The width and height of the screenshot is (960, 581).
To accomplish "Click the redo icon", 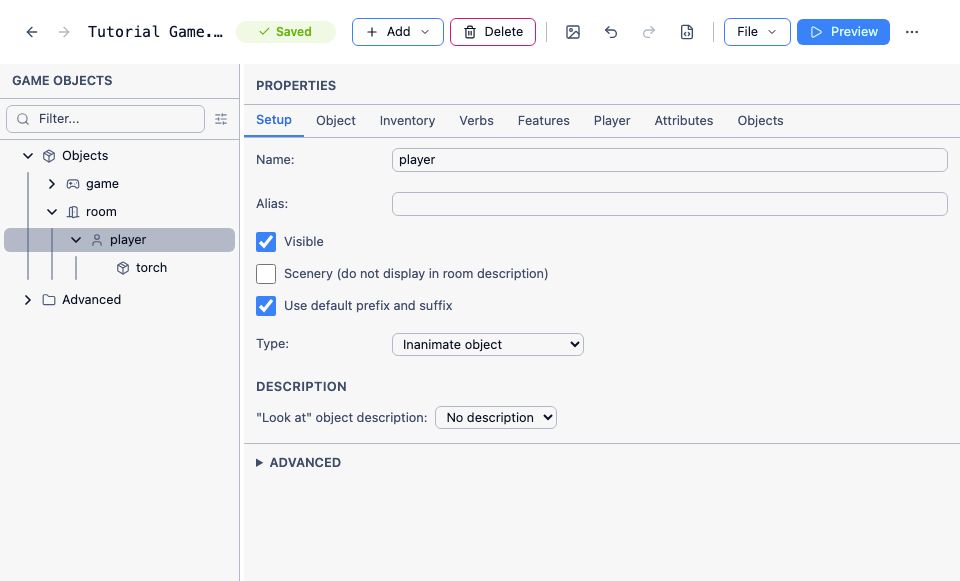I will 649,32.
